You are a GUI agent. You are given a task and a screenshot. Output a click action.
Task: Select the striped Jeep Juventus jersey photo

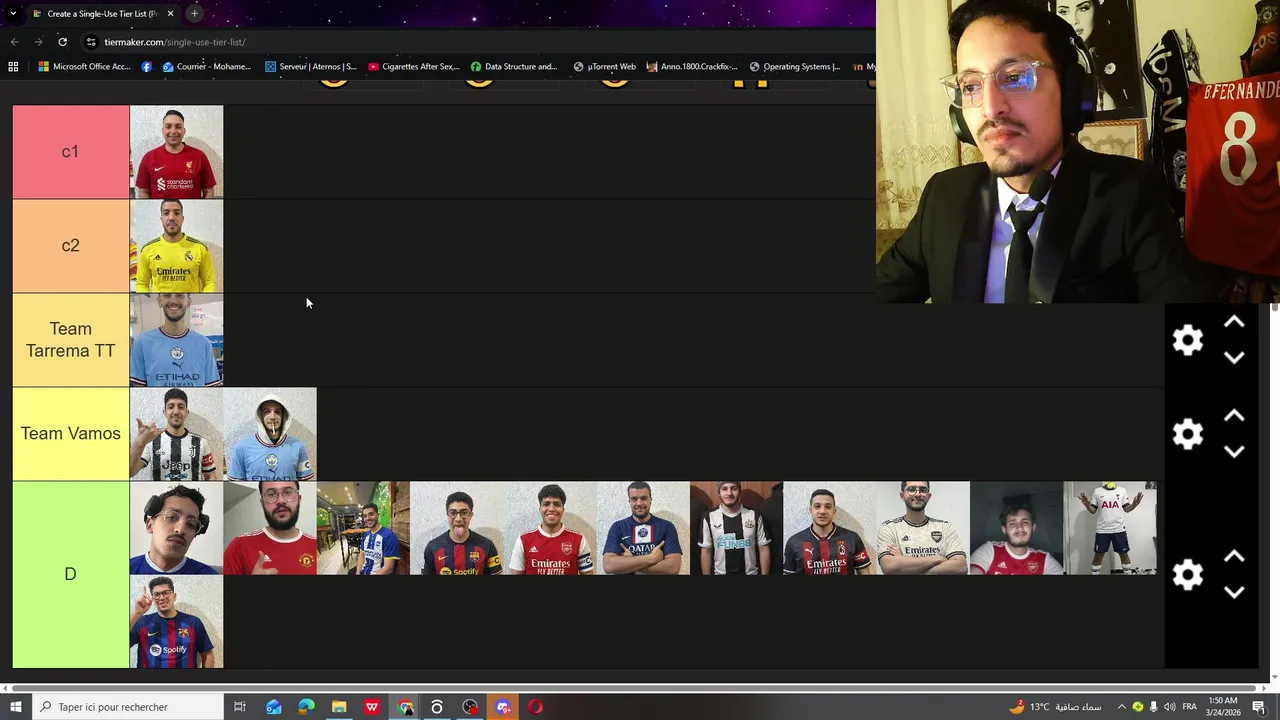(x=176, y=434)
